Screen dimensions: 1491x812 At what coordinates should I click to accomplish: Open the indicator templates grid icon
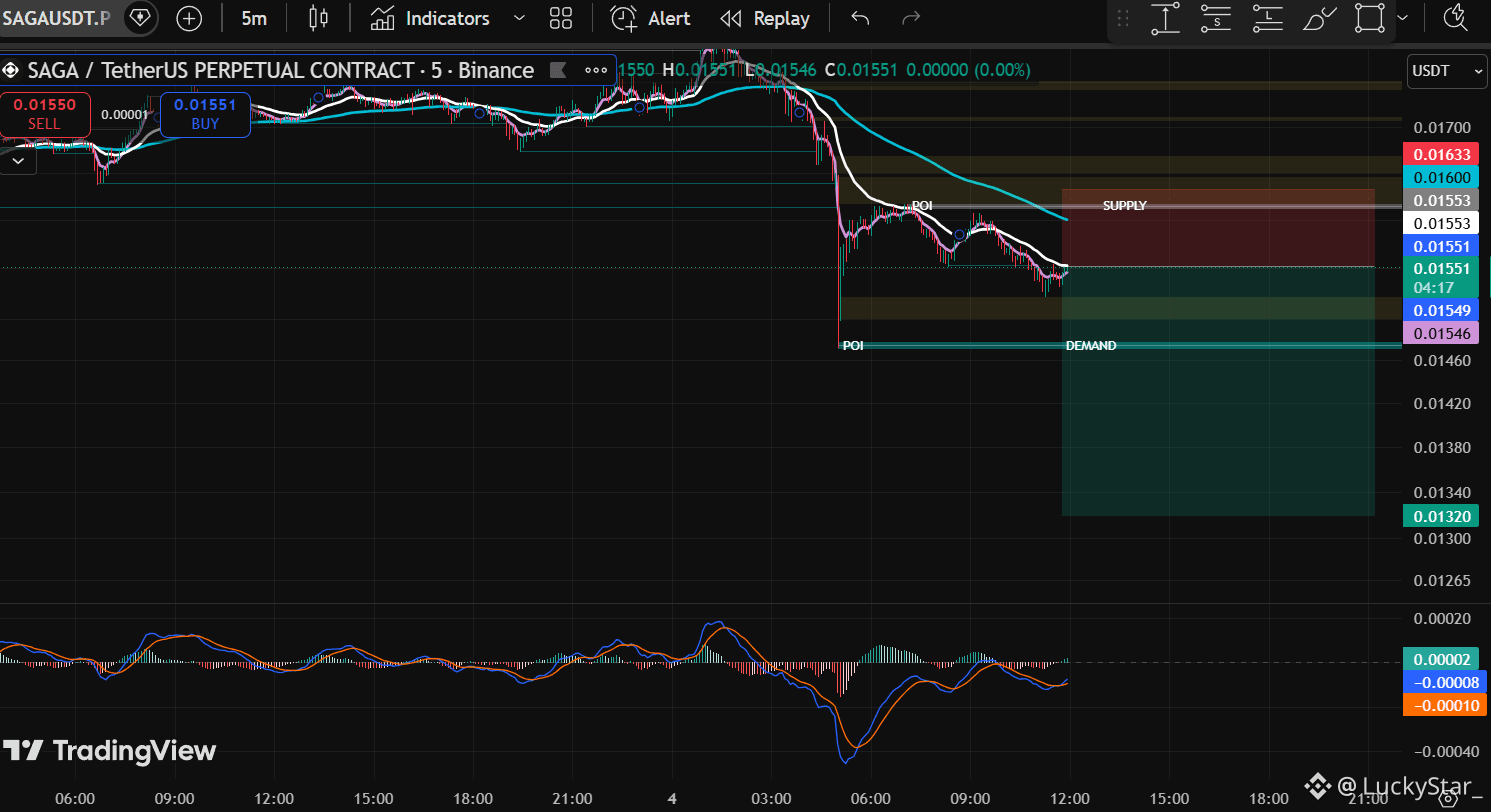pyautogui.click(x=561, y=18)
